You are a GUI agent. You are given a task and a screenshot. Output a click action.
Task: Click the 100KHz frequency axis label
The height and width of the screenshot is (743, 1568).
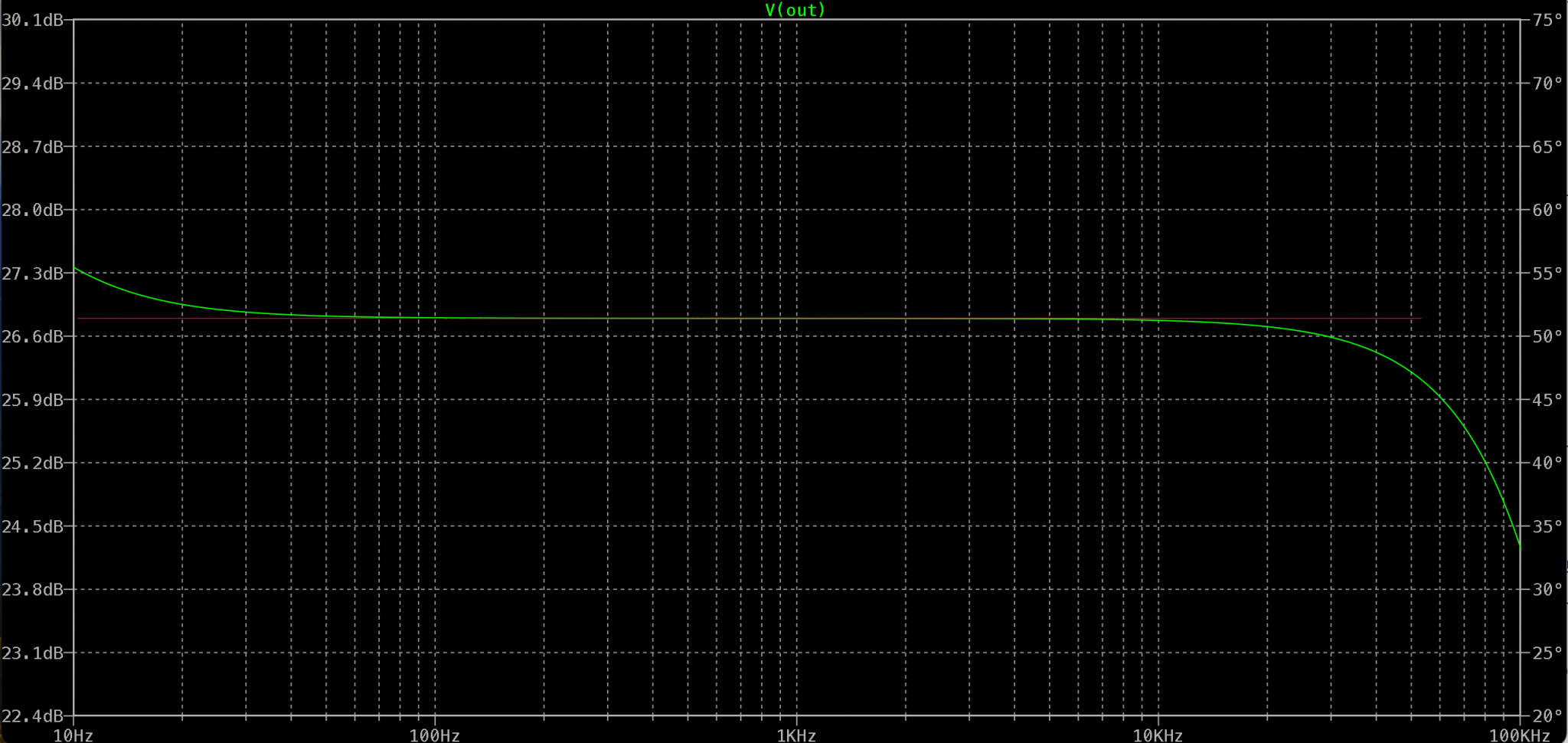(x=1520, y=735)
